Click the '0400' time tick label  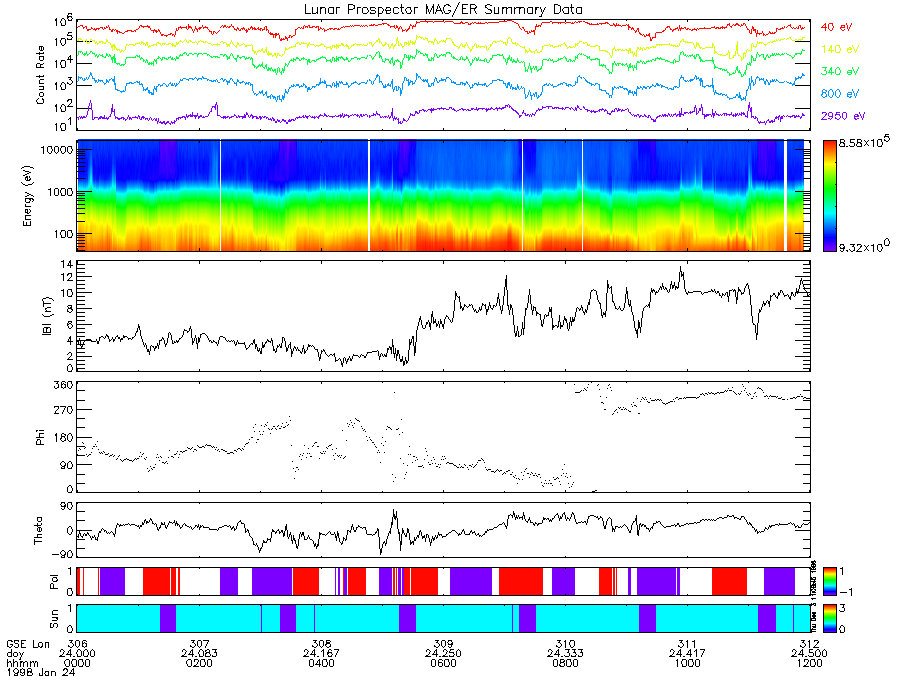(321, 663)
